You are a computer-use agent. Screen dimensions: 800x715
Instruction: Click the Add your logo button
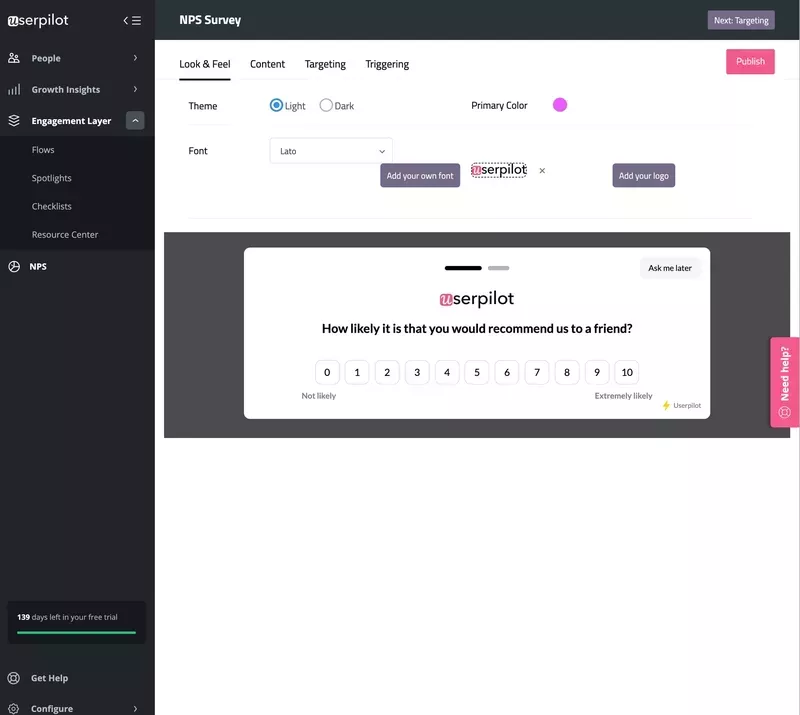[x=643, y=176]
